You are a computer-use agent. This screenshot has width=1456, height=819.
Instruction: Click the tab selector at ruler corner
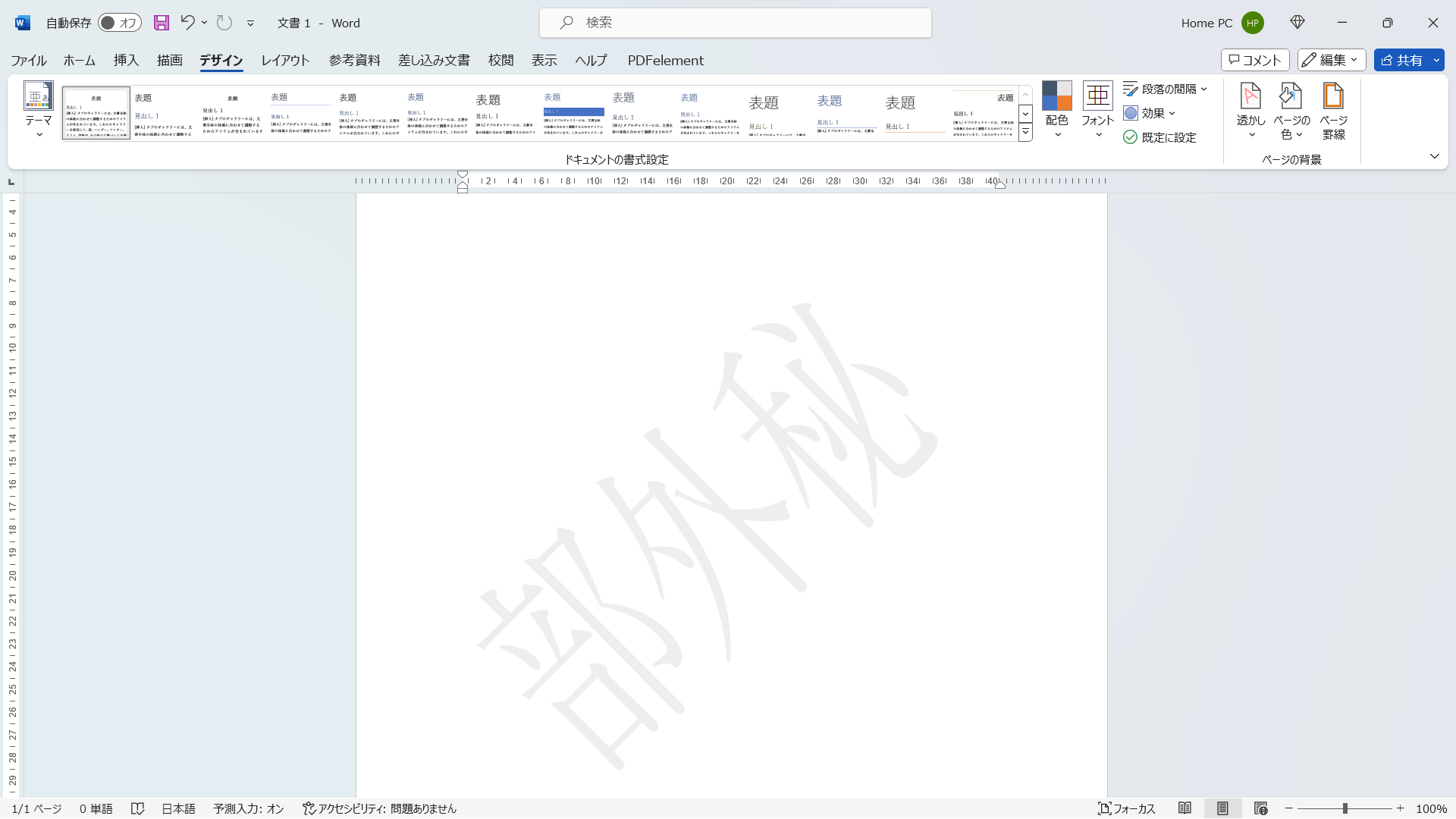tap(11, 182)
